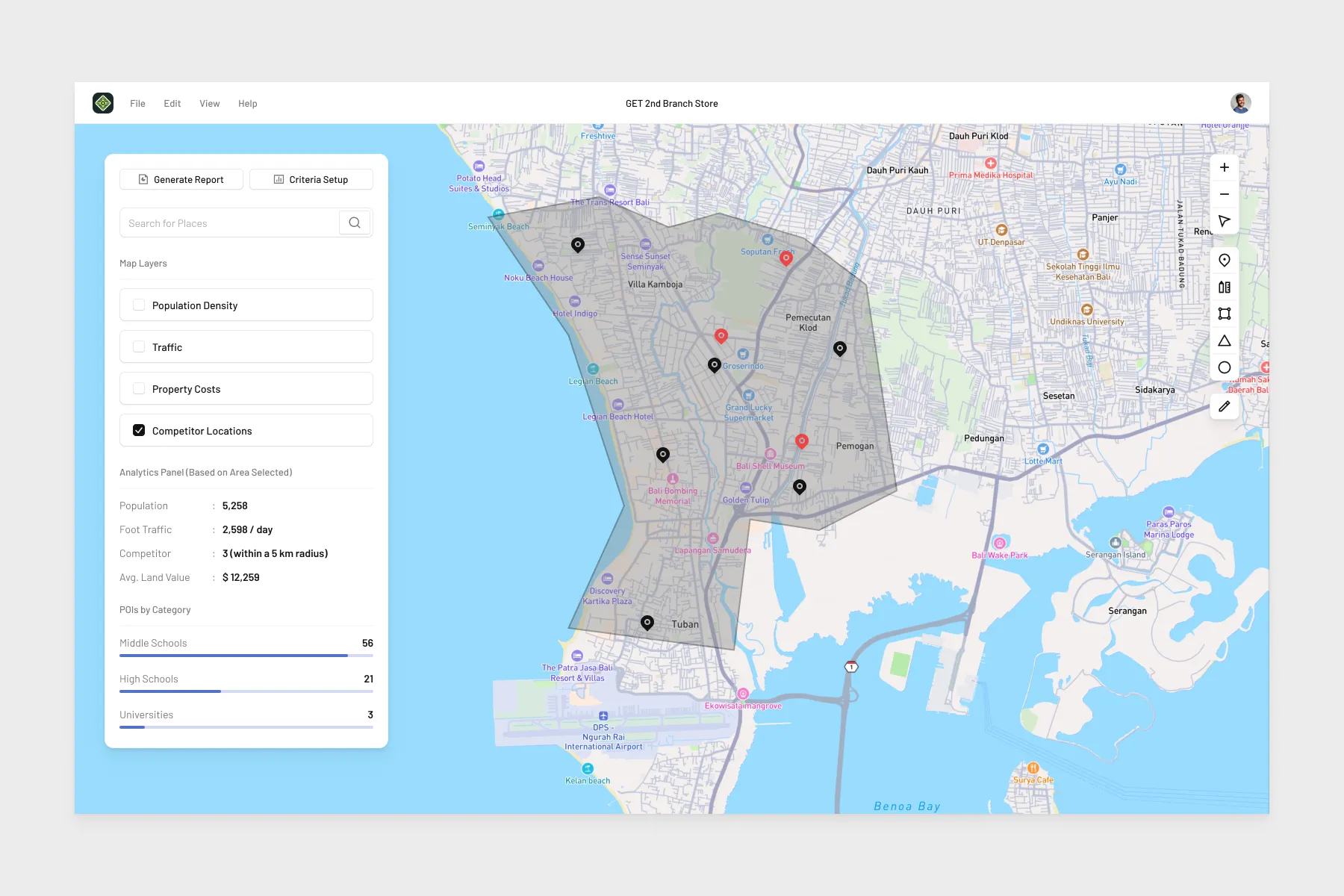Click the land value $ 12,259
Screen dimensions: 1344x896
241,577
